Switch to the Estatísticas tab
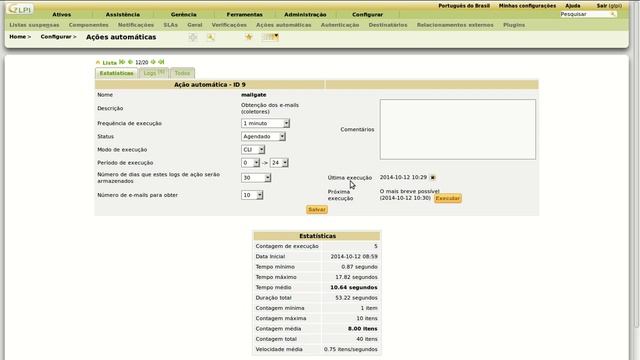The image size is (640, 360). click(116, 73)
